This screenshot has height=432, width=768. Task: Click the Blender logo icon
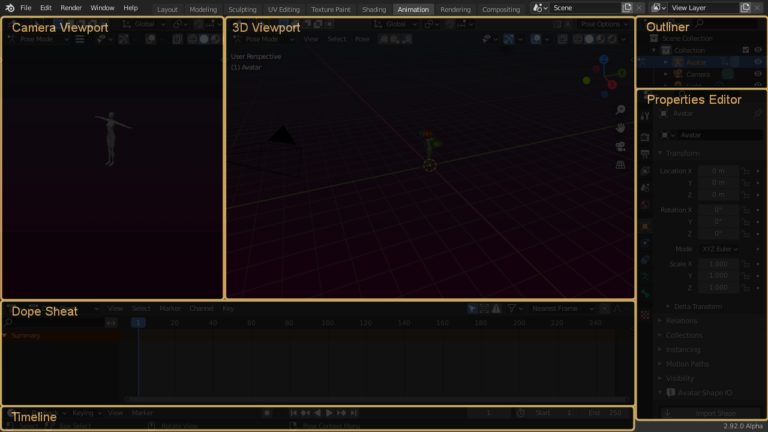(x=8, y=8)
